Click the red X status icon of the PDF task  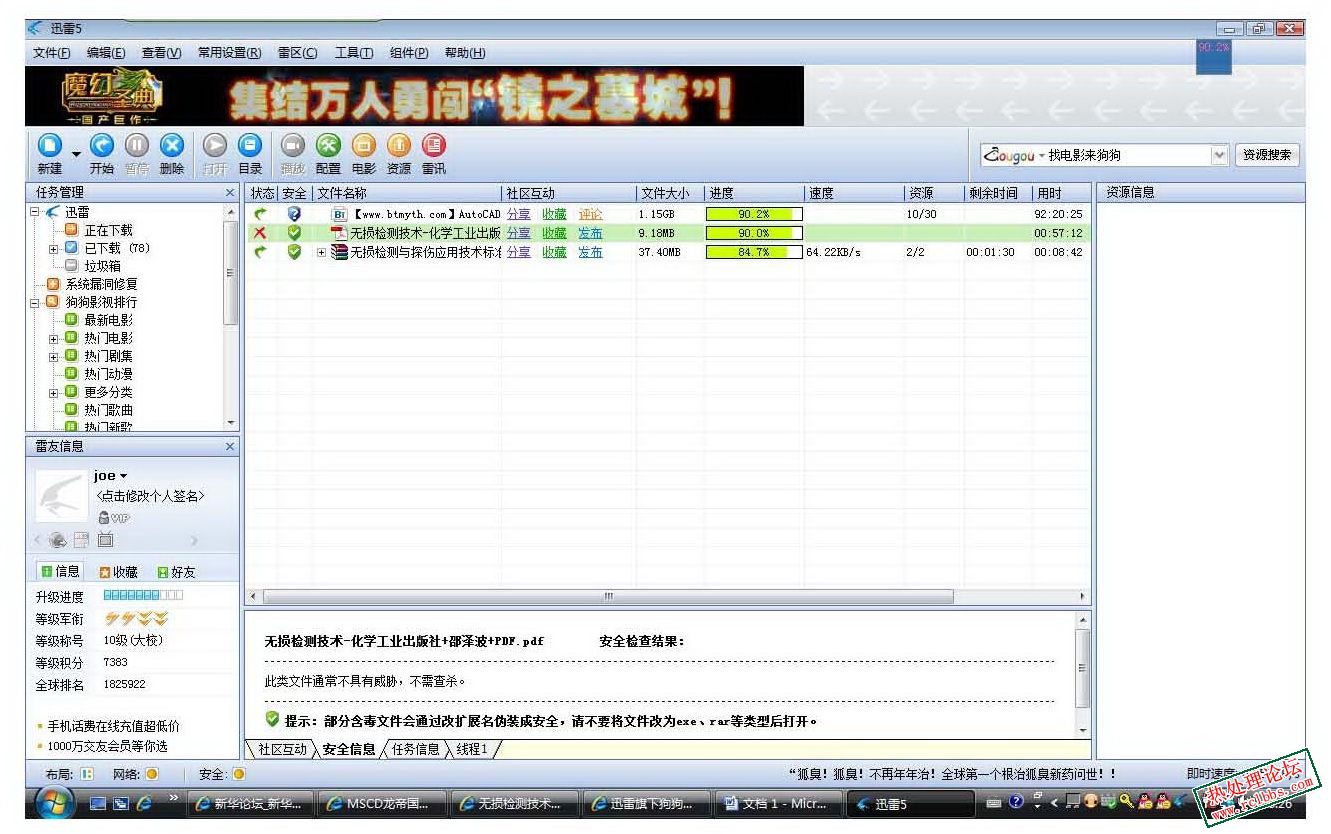point(260,233)
